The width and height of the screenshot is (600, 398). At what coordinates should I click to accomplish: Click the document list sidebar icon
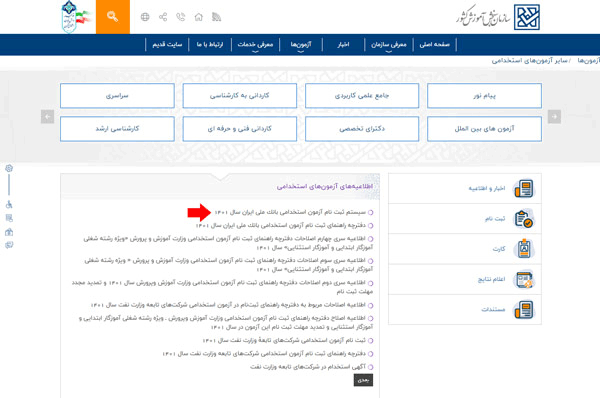[x=9, y=218]
